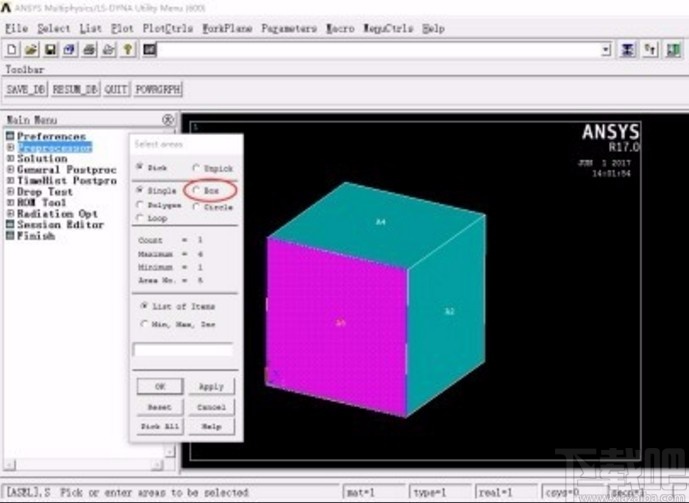This screenshot has width=689, height=503.
Task: Expand ROM Tool tree node
Action: (x=11, y=203)
